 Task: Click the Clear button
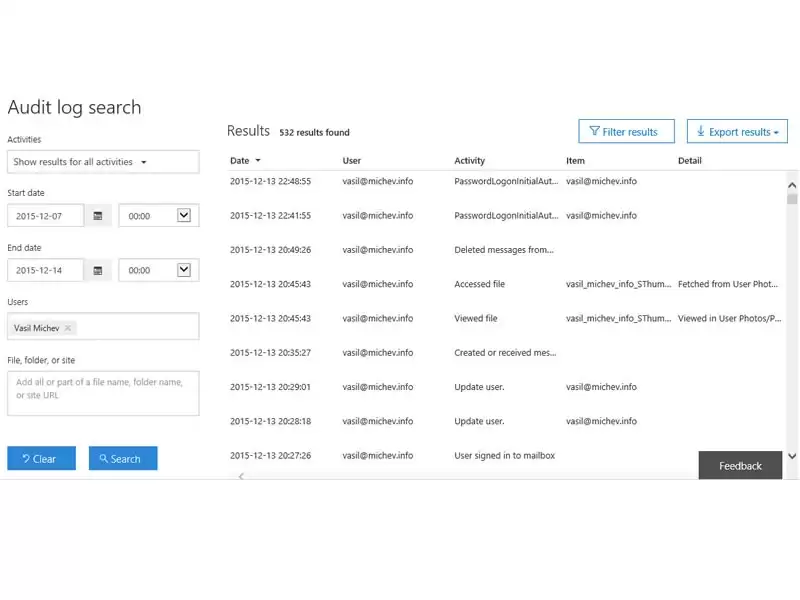click(x=41, y=458)
